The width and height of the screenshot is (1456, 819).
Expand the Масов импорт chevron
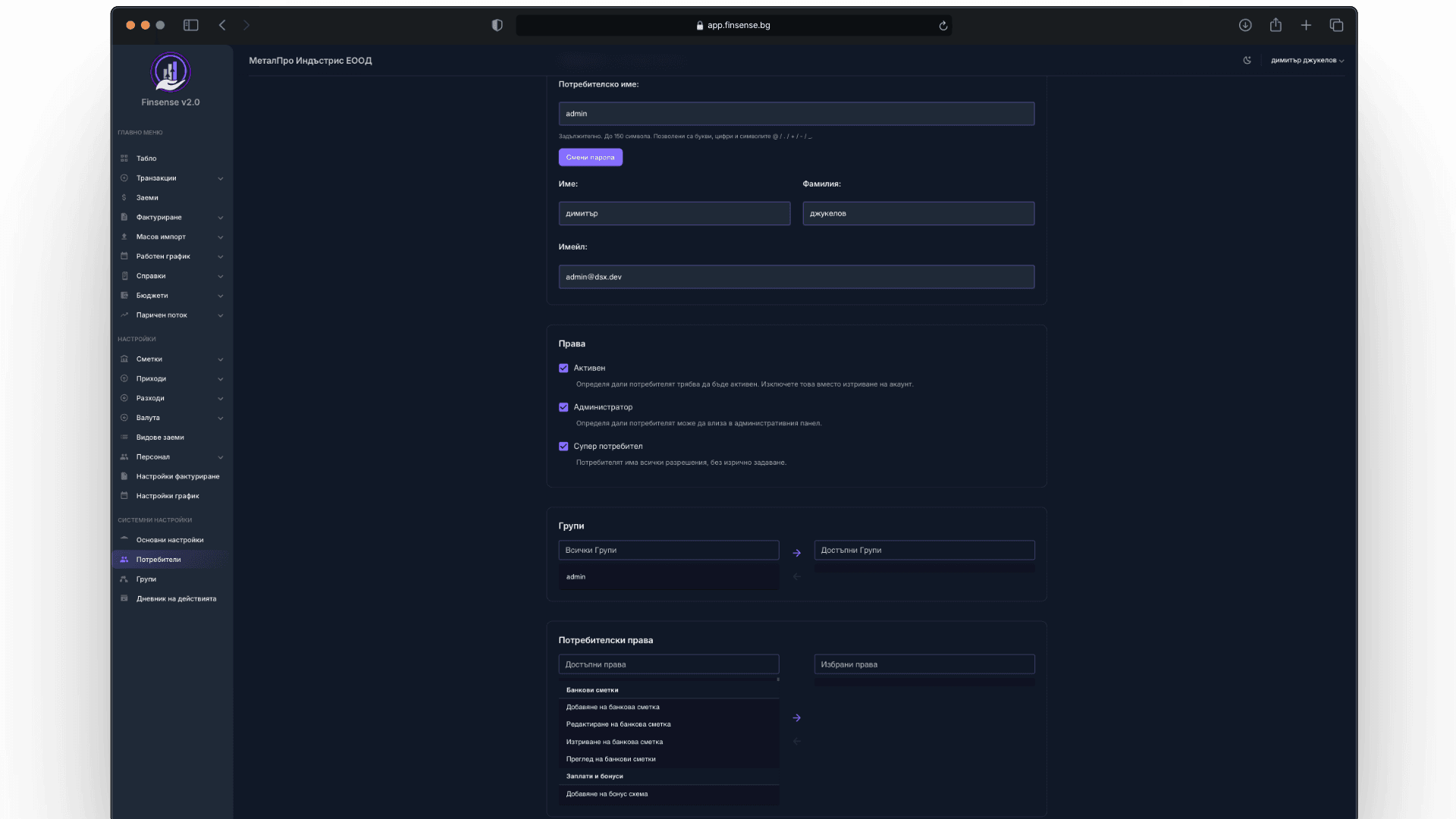(221, 237)
